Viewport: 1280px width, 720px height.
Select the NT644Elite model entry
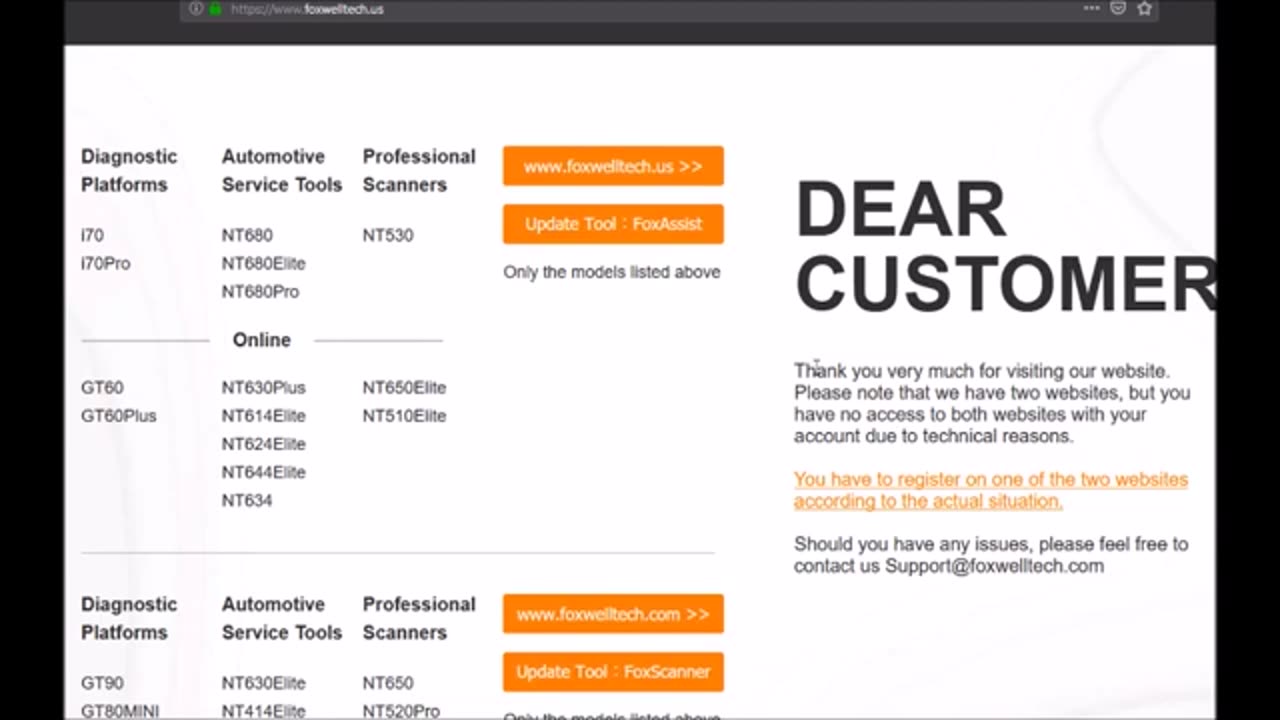[x=264, y=471]
